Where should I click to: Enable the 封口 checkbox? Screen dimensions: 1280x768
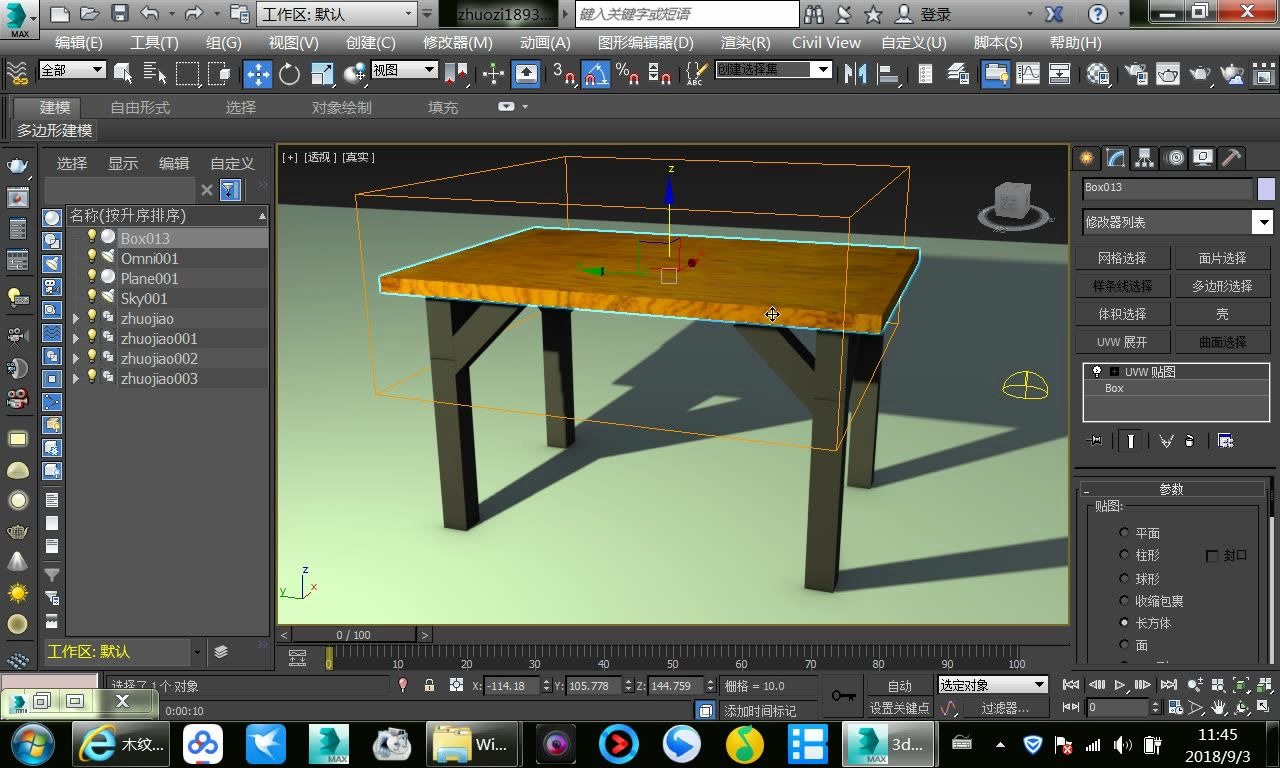coord(1212,556)
